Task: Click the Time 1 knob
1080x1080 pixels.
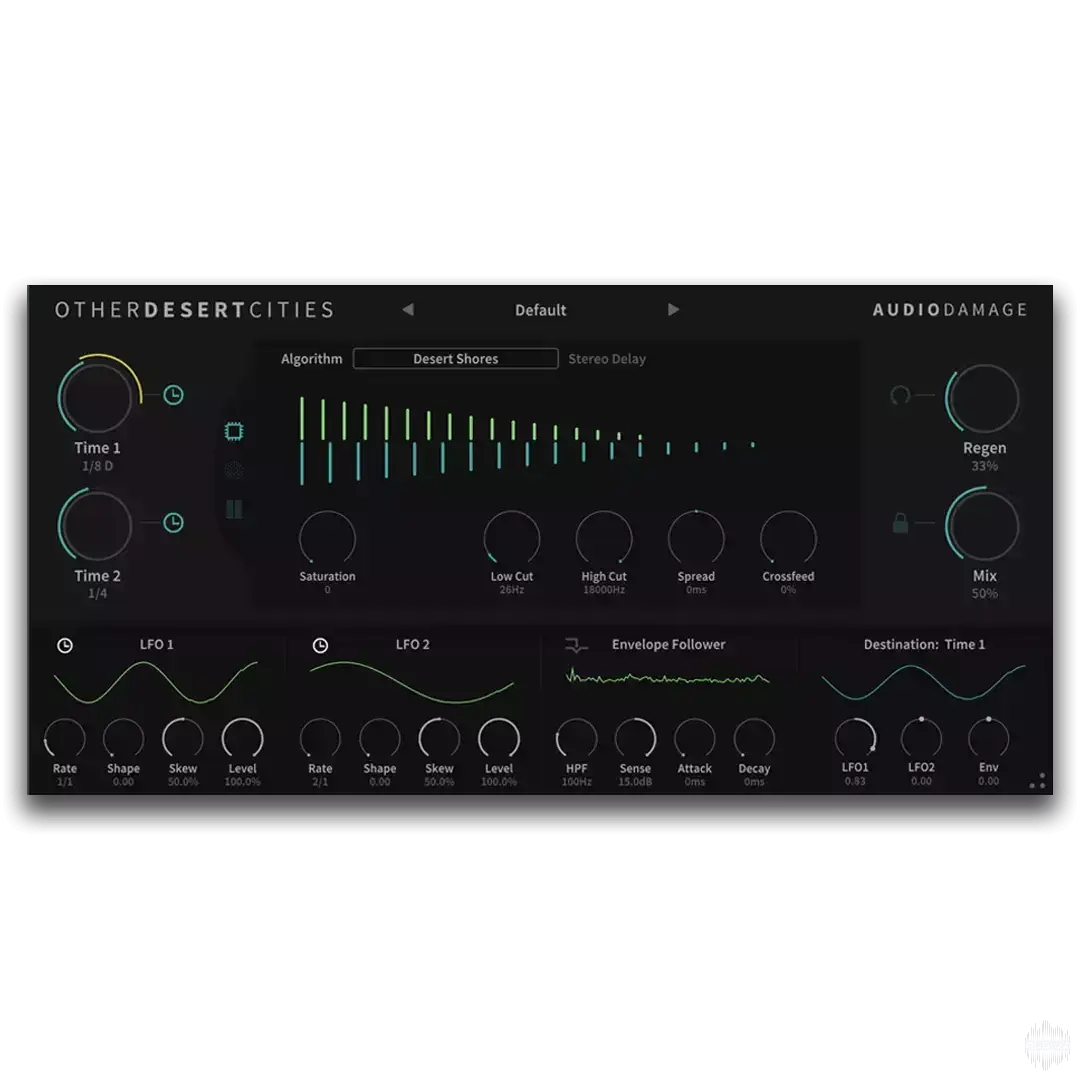Action: 96,397
